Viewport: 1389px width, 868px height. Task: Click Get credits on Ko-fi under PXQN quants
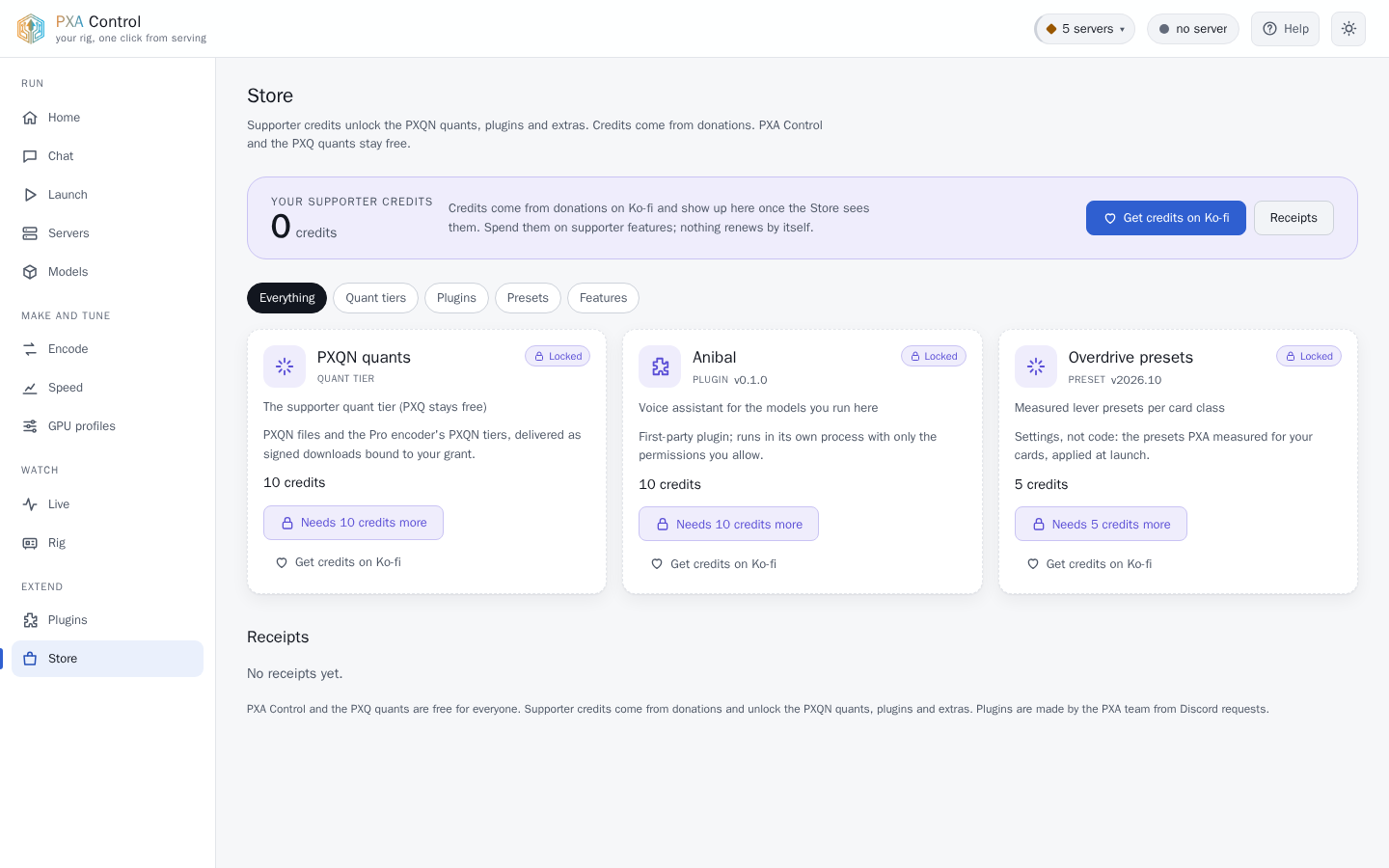(339, 562)
